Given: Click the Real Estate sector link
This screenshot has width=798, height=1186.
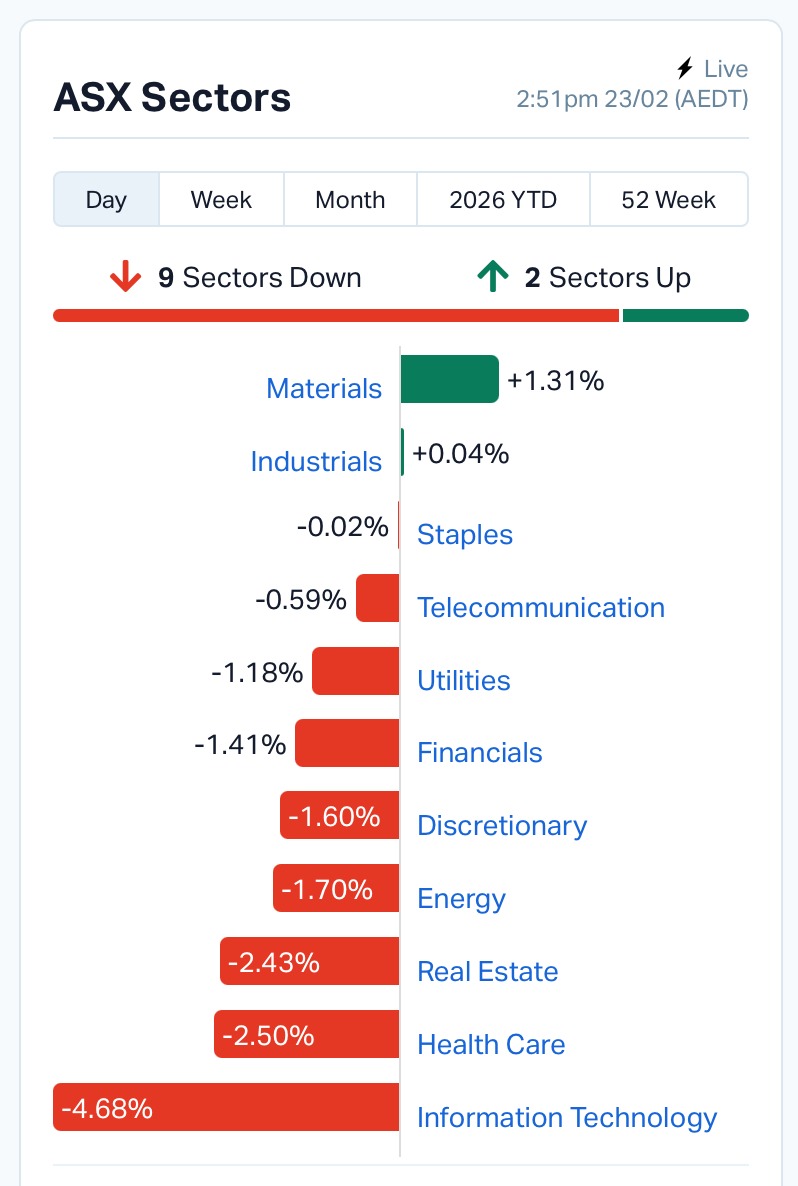Looking at the screenshot, I should (488, 971).
